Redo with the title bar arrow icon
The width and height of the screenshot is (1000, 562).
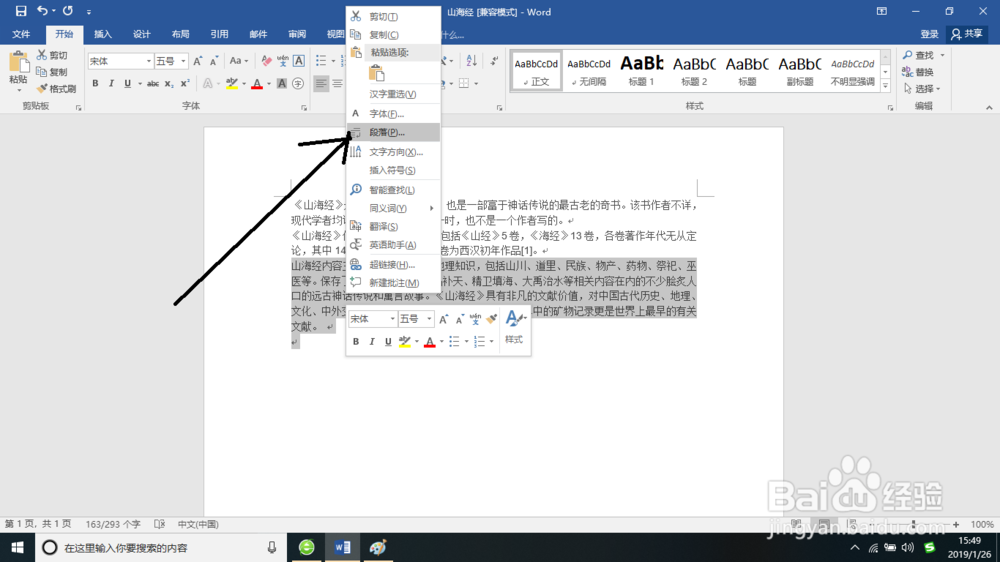tap(68, 11)
